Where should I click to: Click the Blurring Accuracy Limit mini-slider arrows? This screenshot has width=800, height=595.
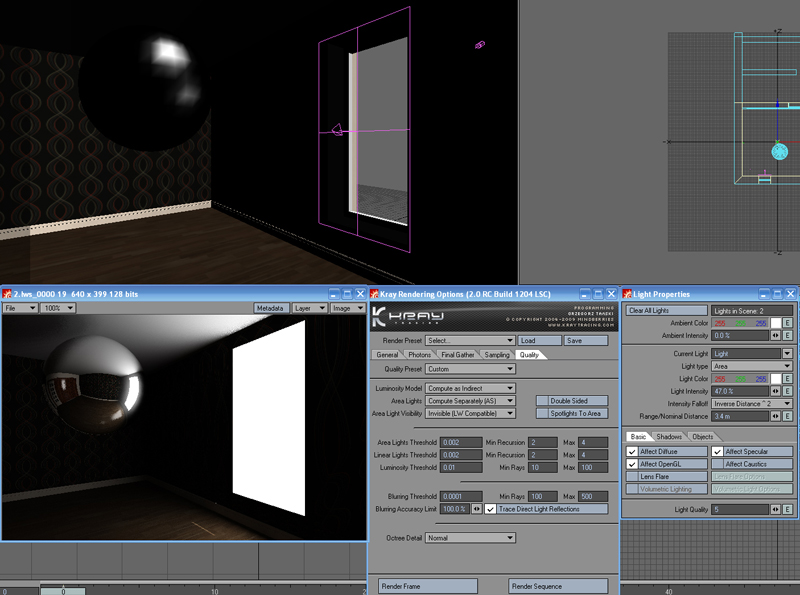[x=476, y=509]
